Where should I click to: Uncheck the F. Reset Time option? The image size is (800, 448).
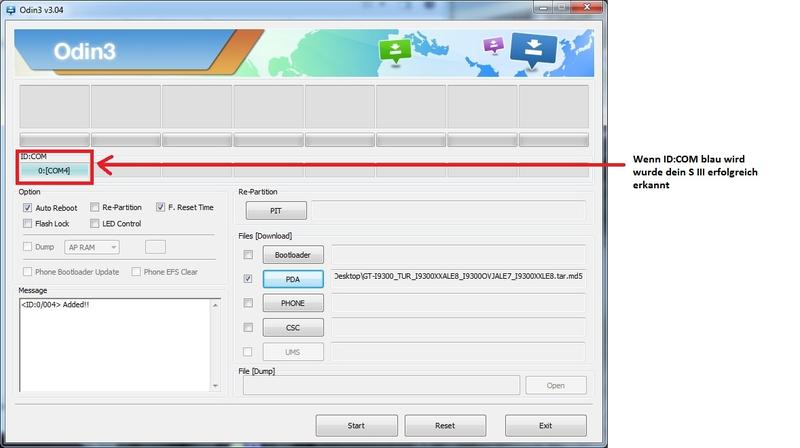(160, 207)
